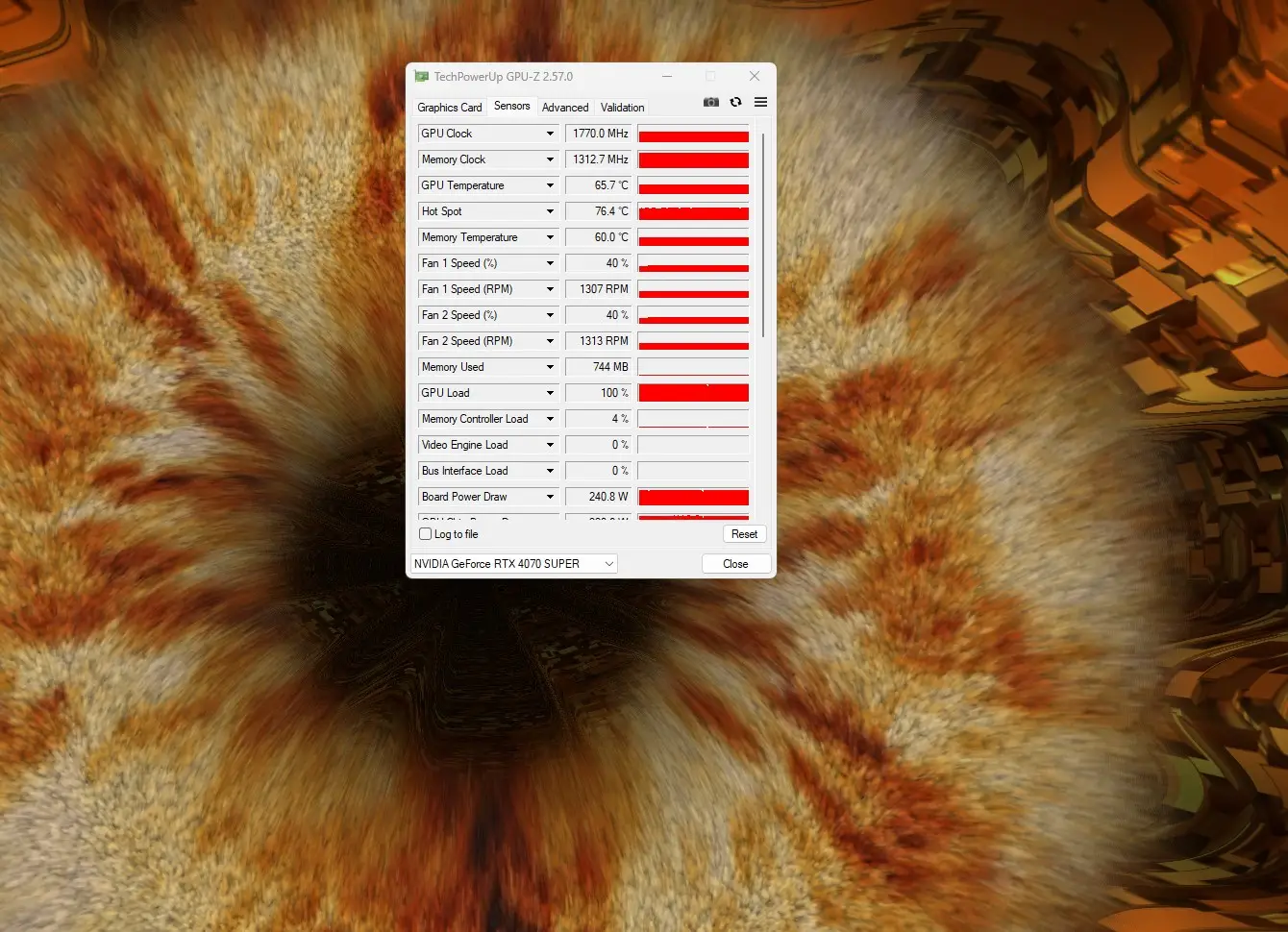Open the Board Power Draw dropdown
This screenshot has height=932, width=1288.
point(550,497)
